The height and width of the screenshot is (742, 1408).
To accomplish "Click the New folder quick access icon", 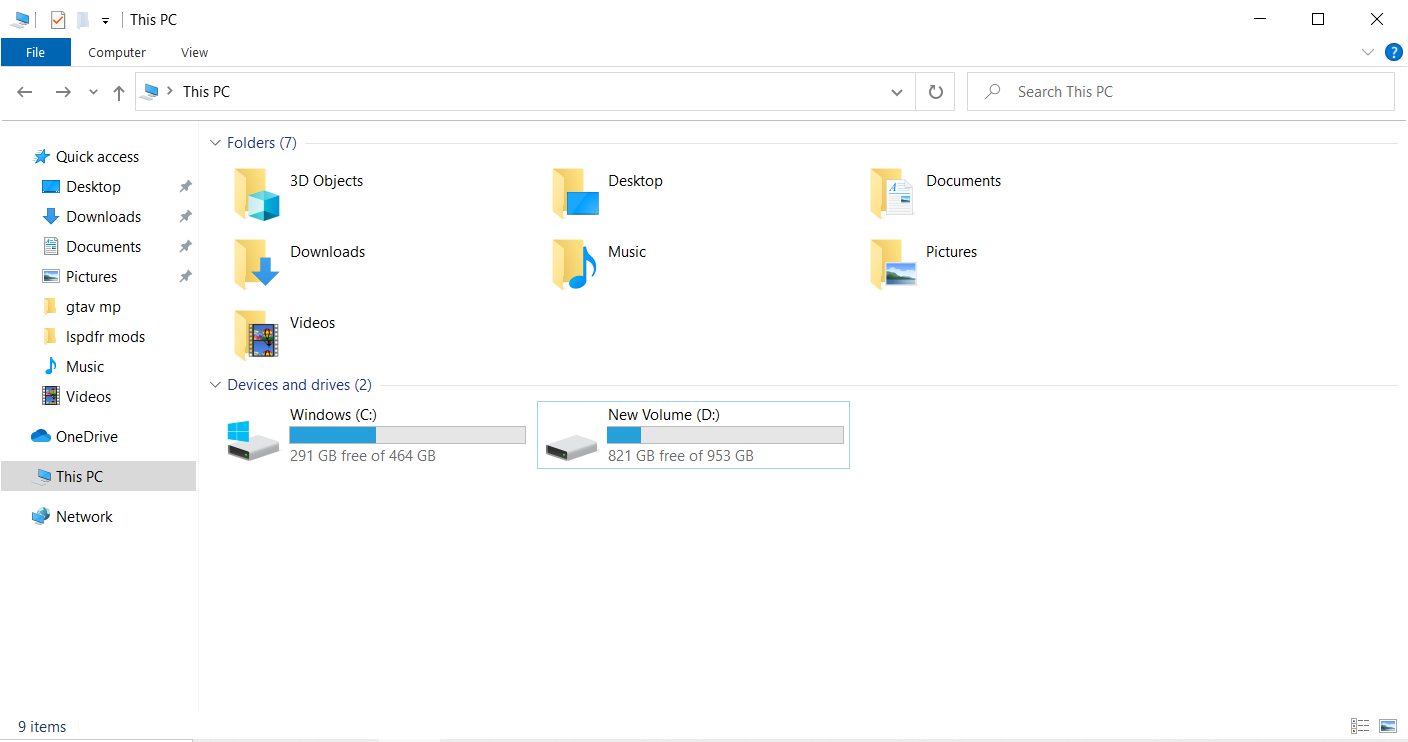I will click(83, 19).
